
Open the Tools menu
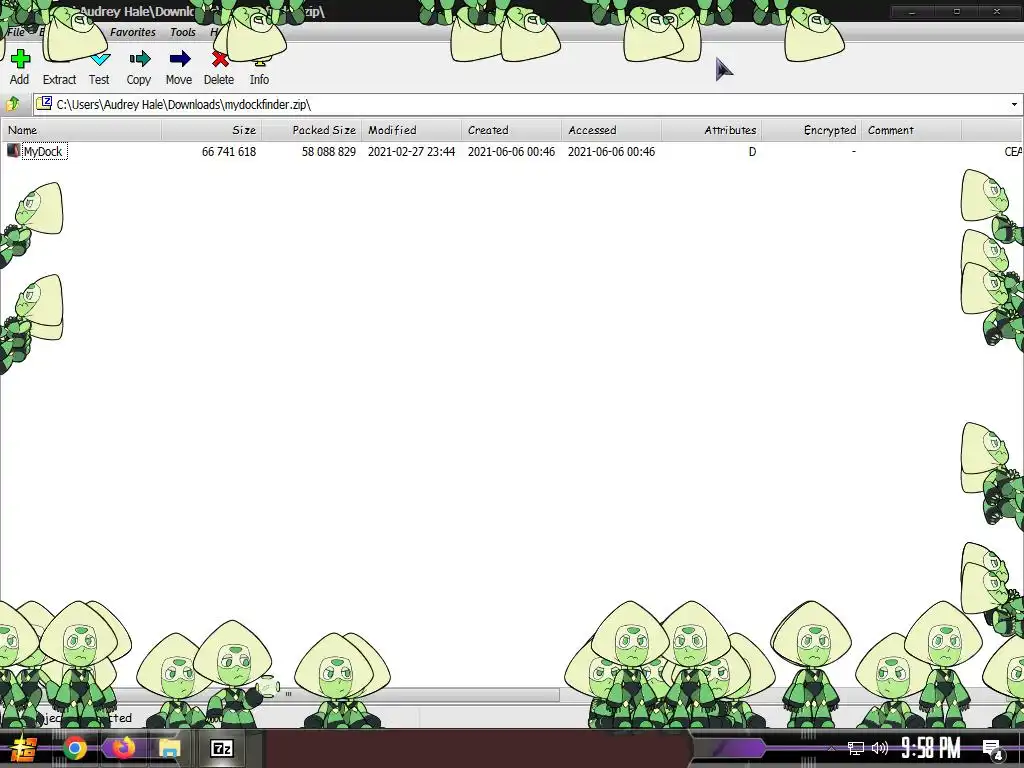pos(183,32)
